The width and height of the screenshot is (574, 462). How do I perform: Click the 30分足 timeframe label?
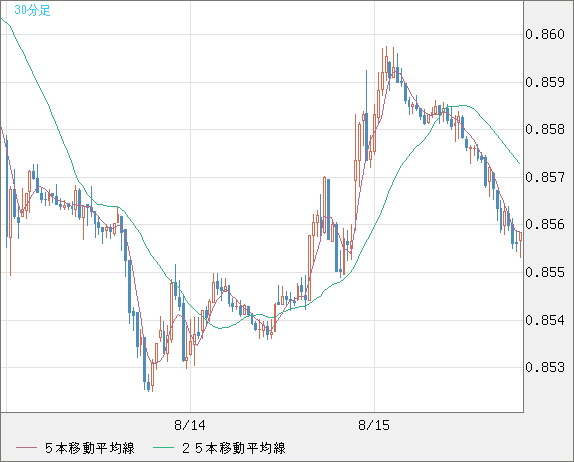pyautogui.click(x=32, y=10)
